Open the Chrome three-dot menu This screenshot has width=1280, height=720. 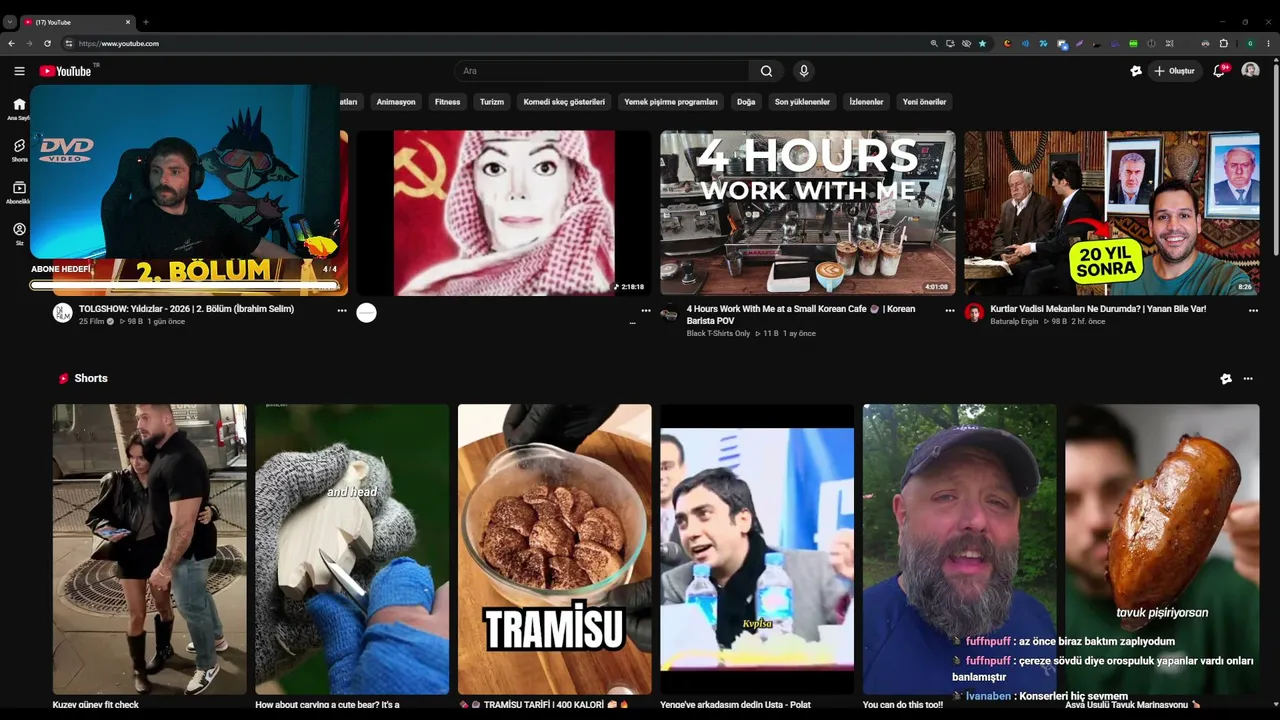[1269, 44]
